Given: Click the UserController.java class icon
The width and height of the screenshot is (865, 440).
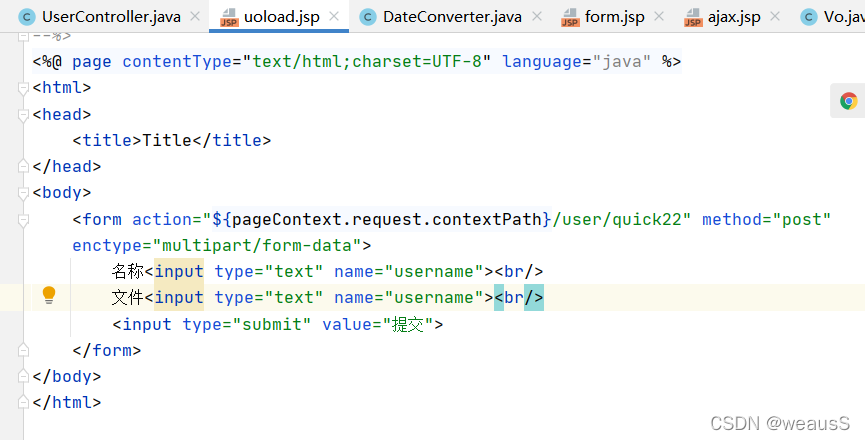Looking at the screenshot, I should 26,17.
